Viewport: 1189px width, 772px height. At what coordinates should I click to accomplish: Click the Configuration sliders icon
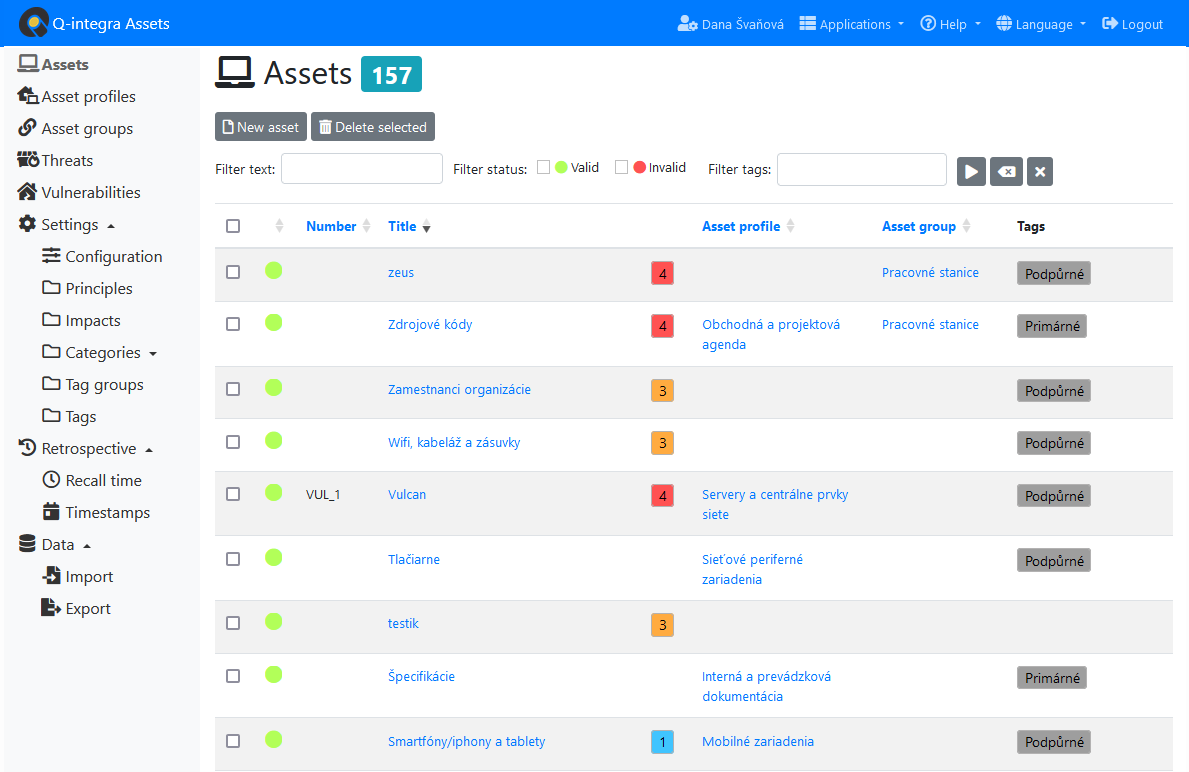[51, 256]
